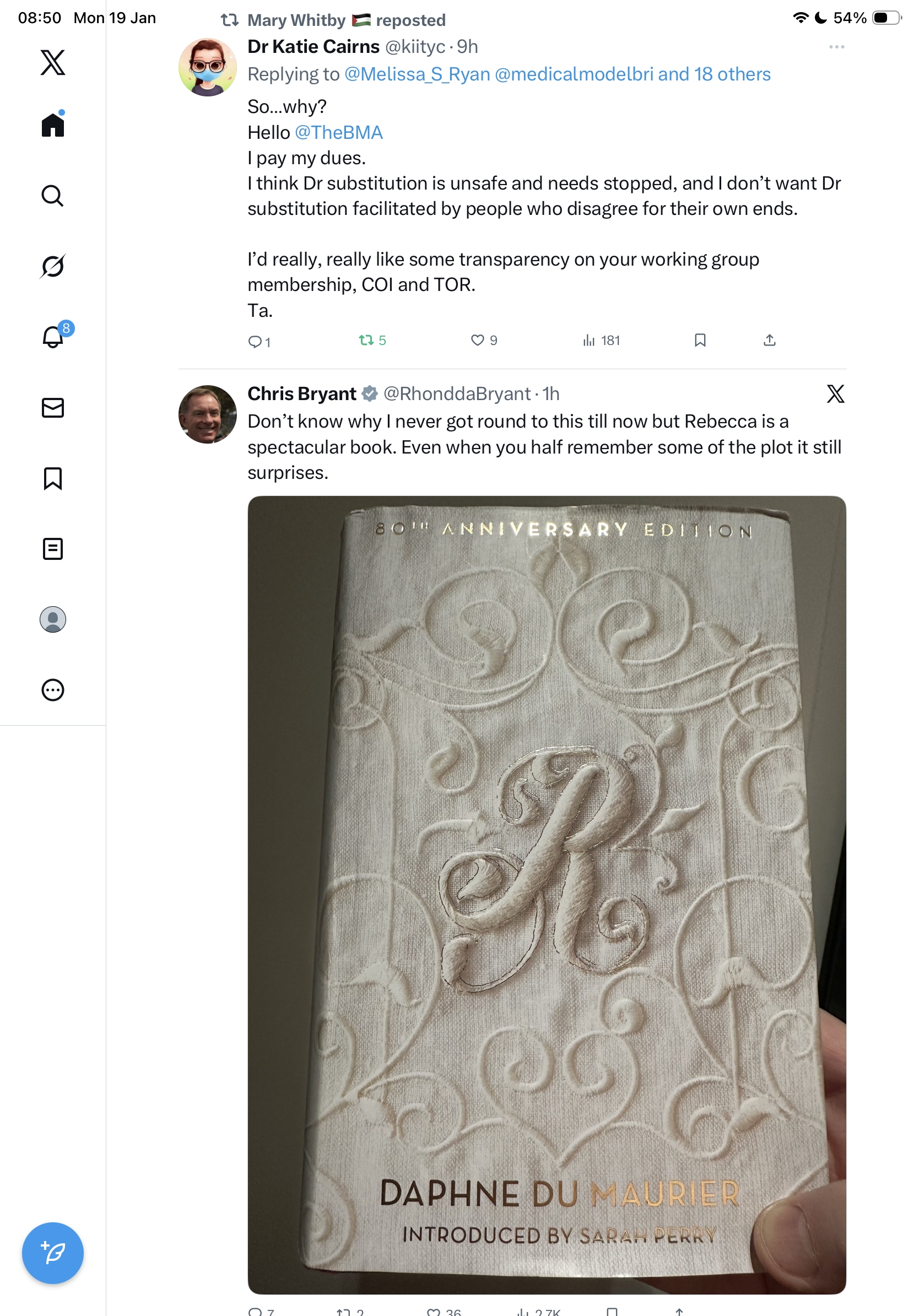Open the X logo home icon
Image resolution: width=919 pixels, height=1316 pixels.
click(x=53, y=62)
